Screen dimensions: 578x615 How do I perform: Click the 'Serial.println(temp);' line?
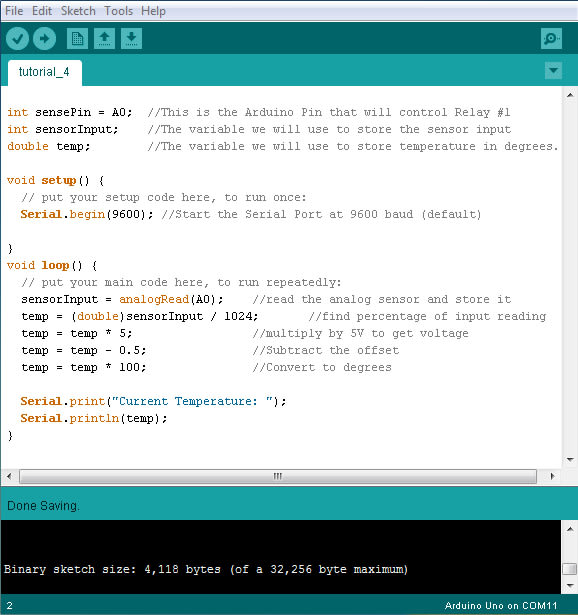[x=94, y=418]
